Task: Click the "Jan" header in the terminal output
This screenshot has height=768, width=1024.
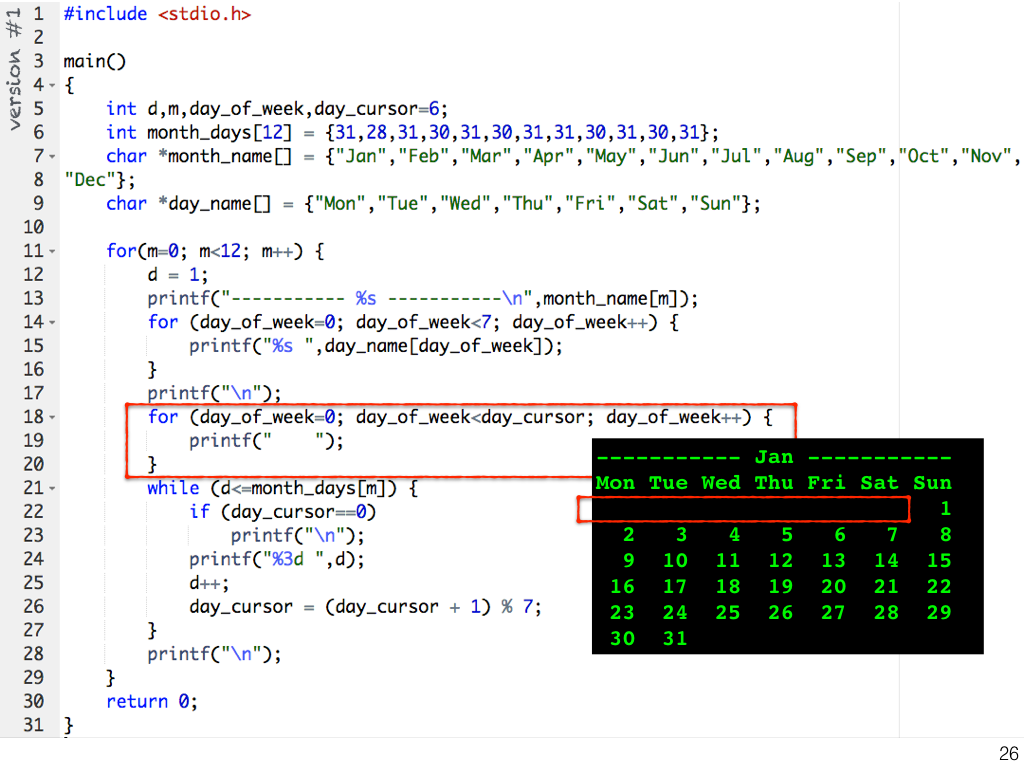Action: (773, 458)
